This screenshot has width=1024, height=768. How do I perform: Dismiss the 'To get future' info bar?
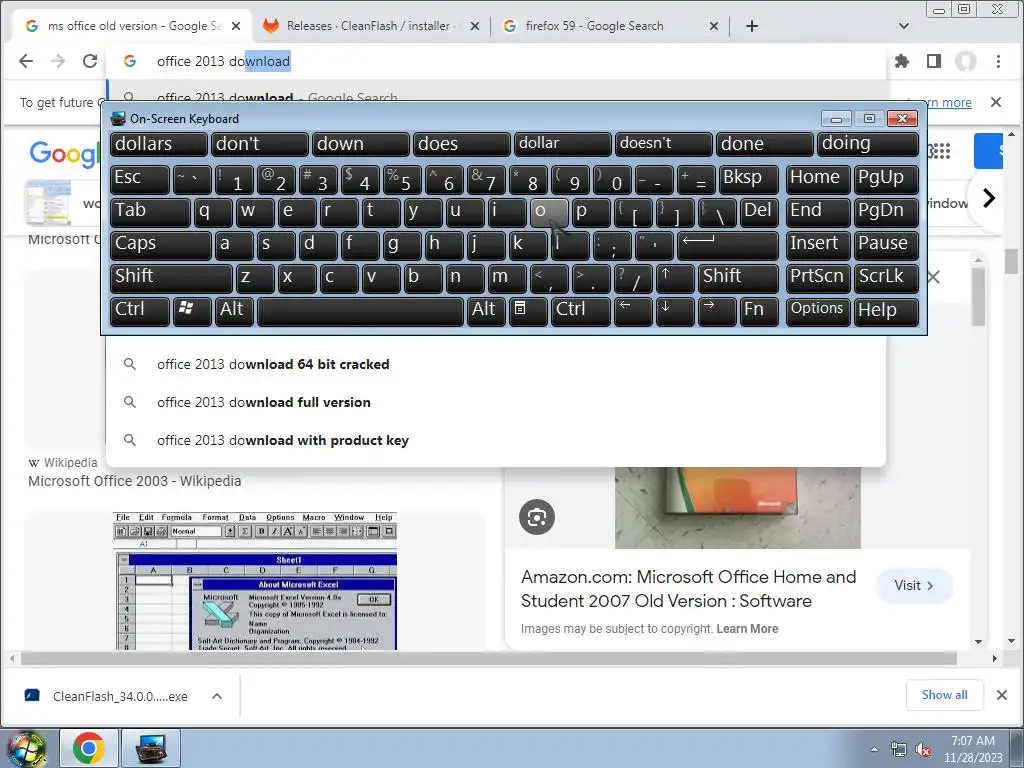[x=996, y=102]
